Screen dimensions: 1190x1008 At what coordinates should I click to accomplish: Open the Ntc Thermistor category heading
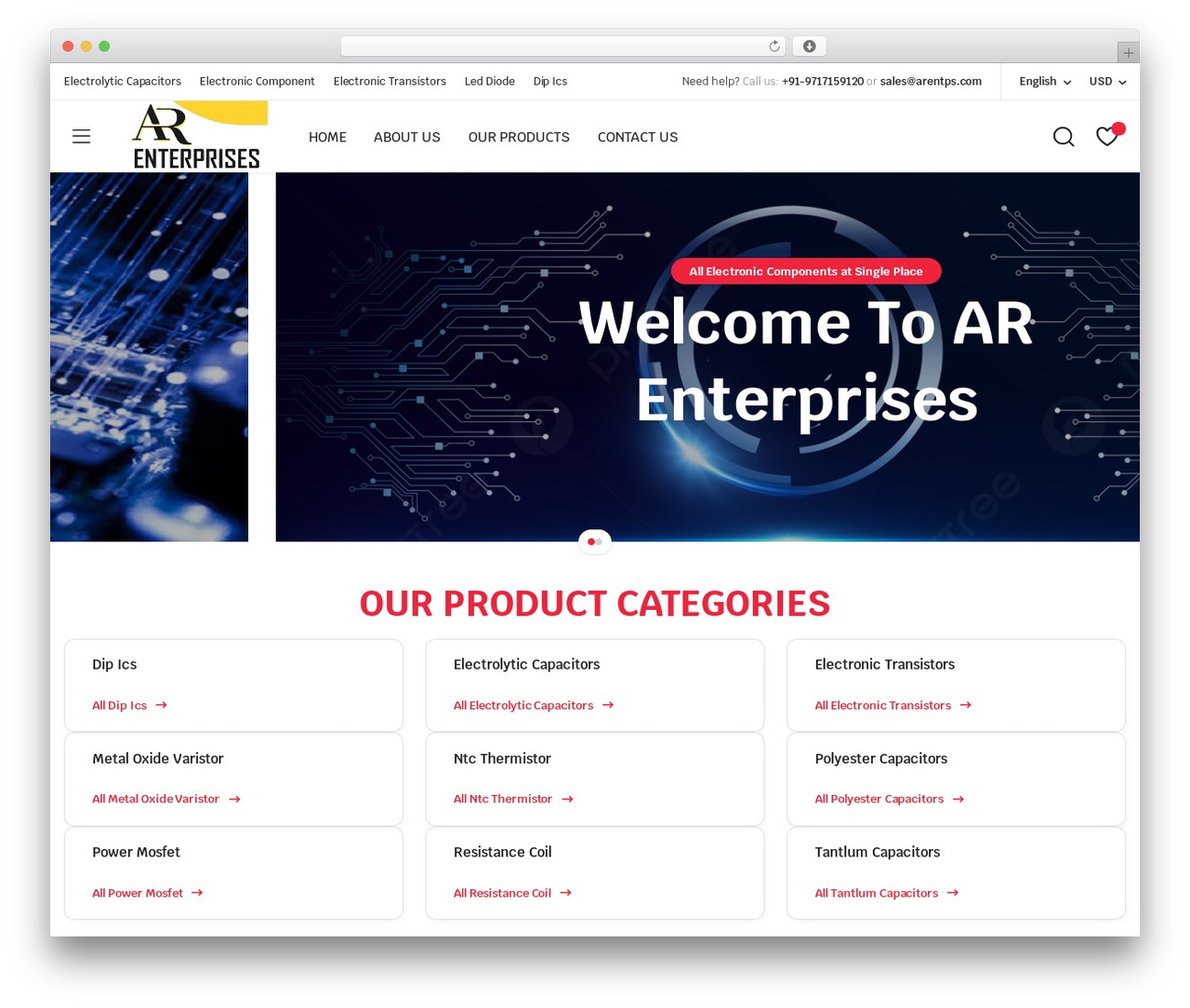502,759
